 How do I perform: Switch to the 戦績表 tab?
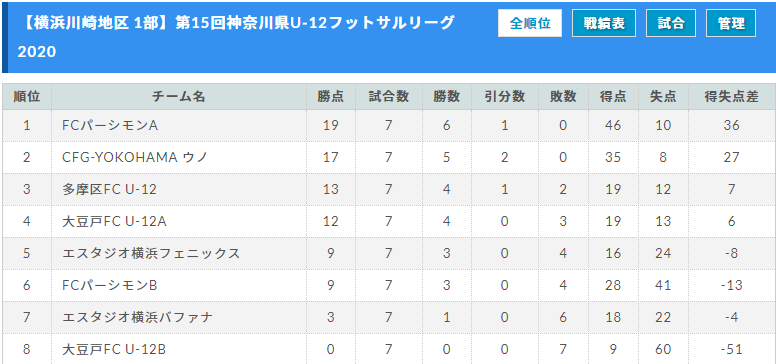click(604, 23)
